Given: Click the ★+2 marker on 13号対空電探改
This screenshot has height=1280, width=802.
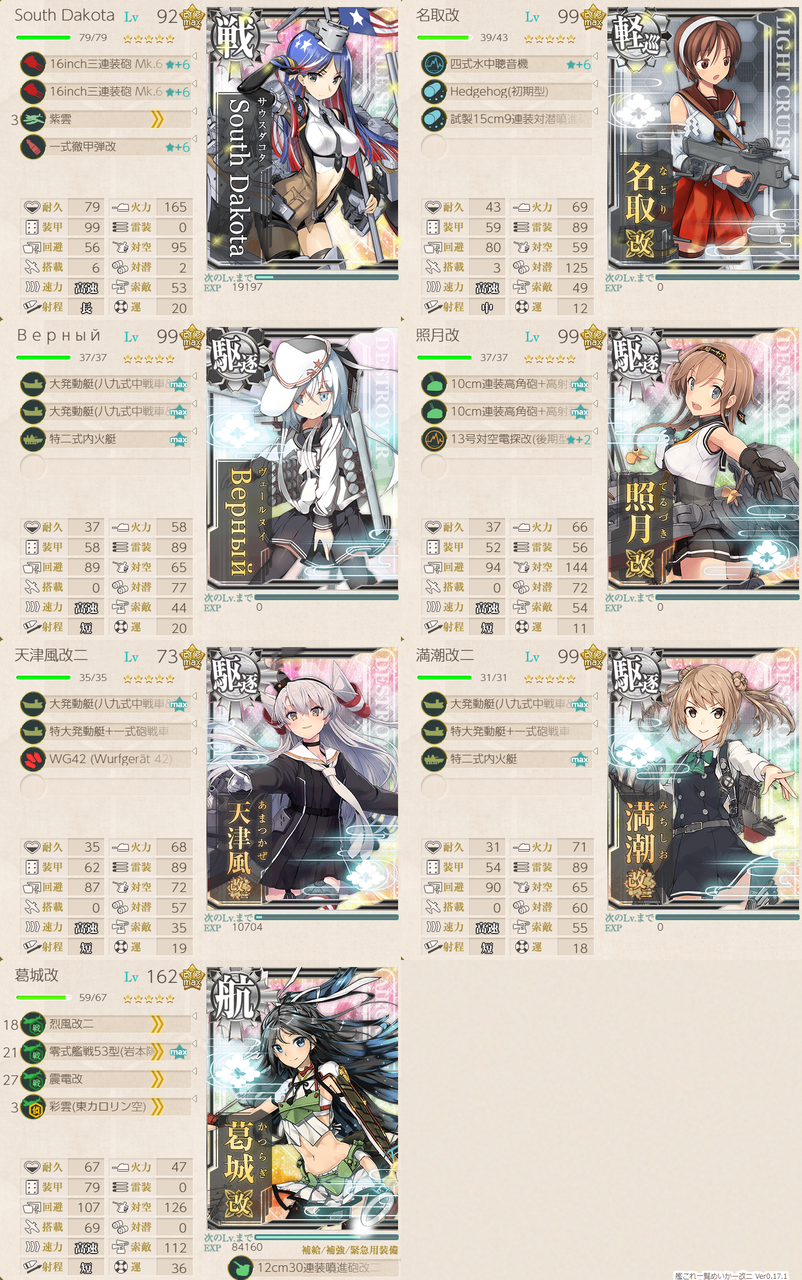Looking at the screenshot, I should [x=578, y=439].
